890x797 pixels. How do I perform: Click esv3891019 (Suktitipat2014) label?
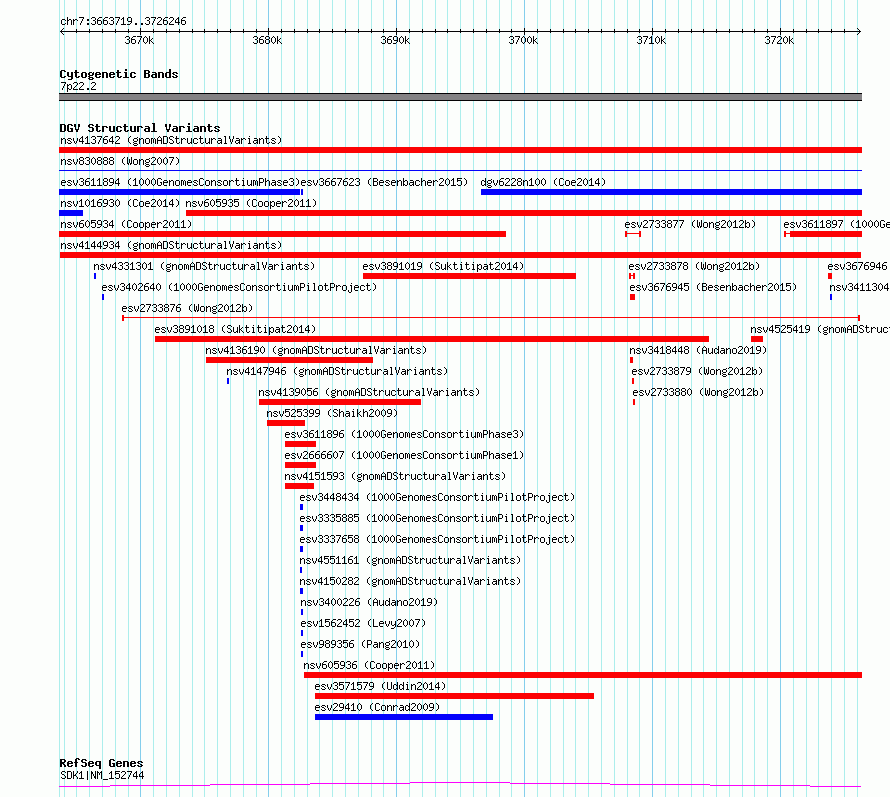coord(443,266)
